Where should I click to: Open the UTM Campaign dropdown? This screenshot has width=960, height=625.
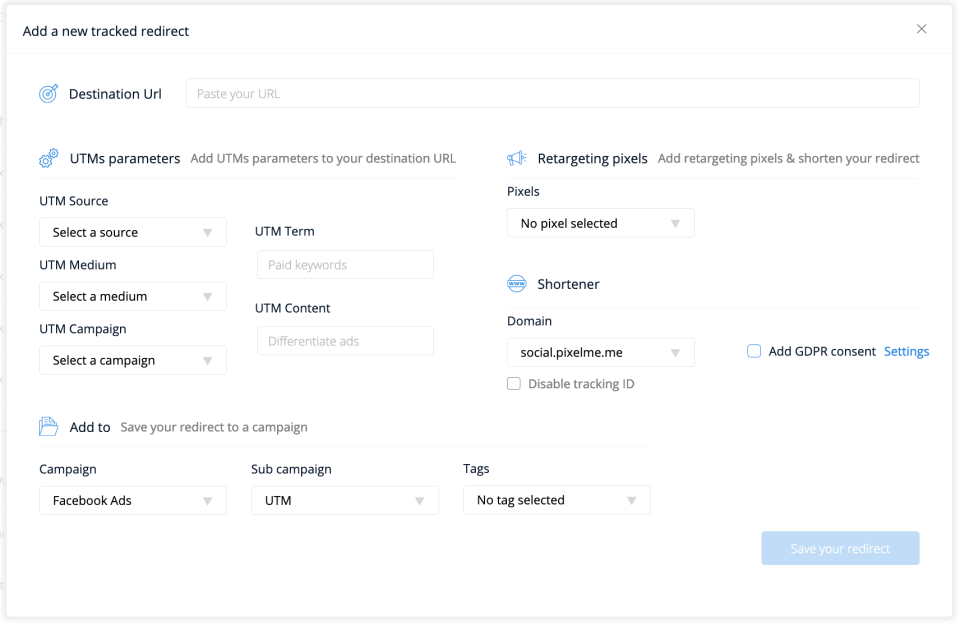pyautogui.click(x=133, y=360)
